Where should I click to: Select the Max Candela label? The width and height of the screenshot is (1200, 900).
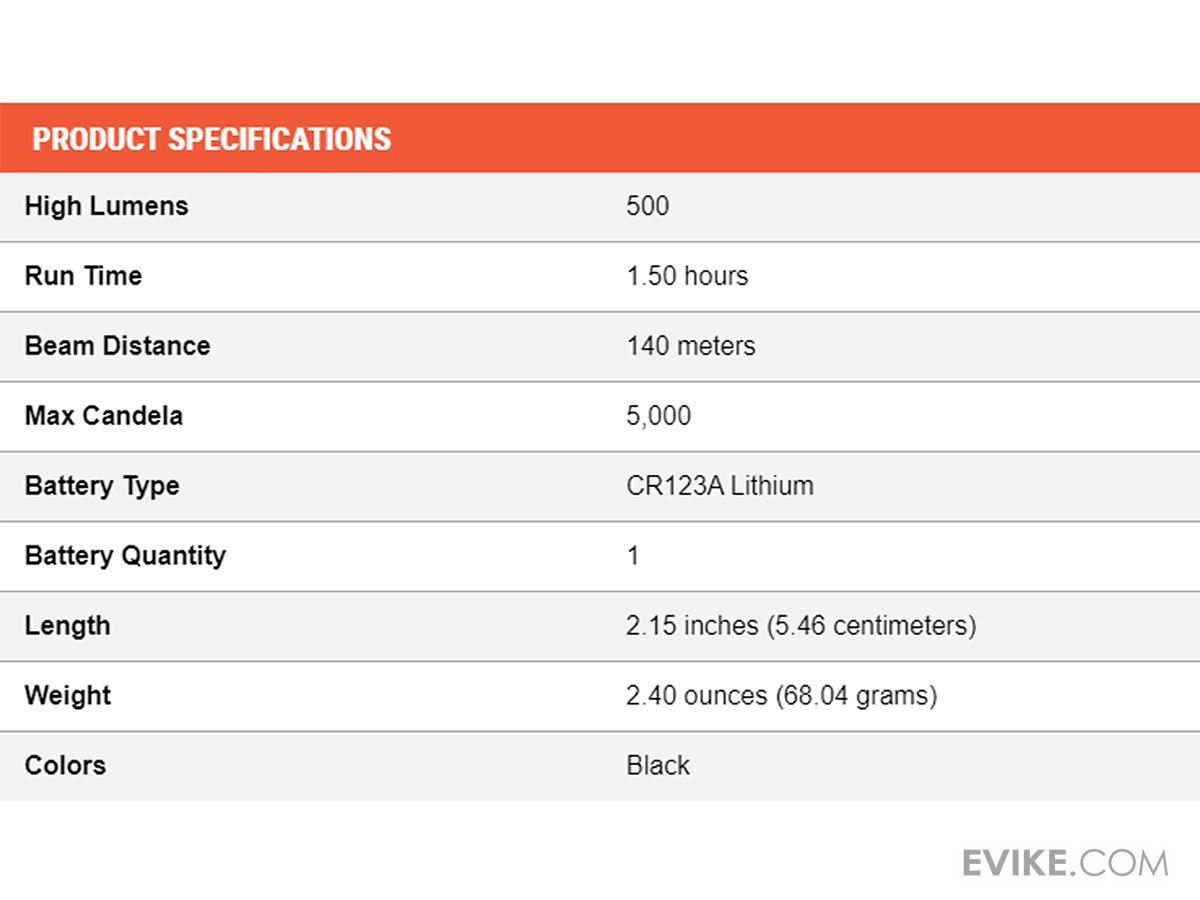tap(103, 416)
